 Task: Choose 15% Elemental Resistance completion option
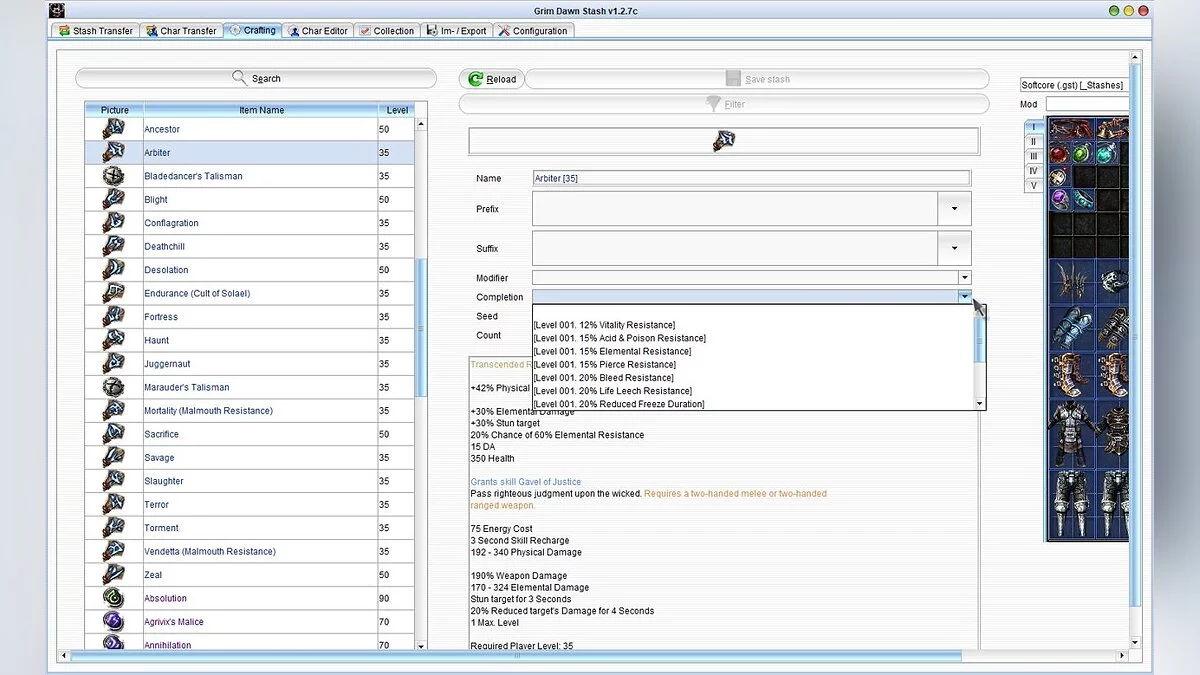click(612, 351)
